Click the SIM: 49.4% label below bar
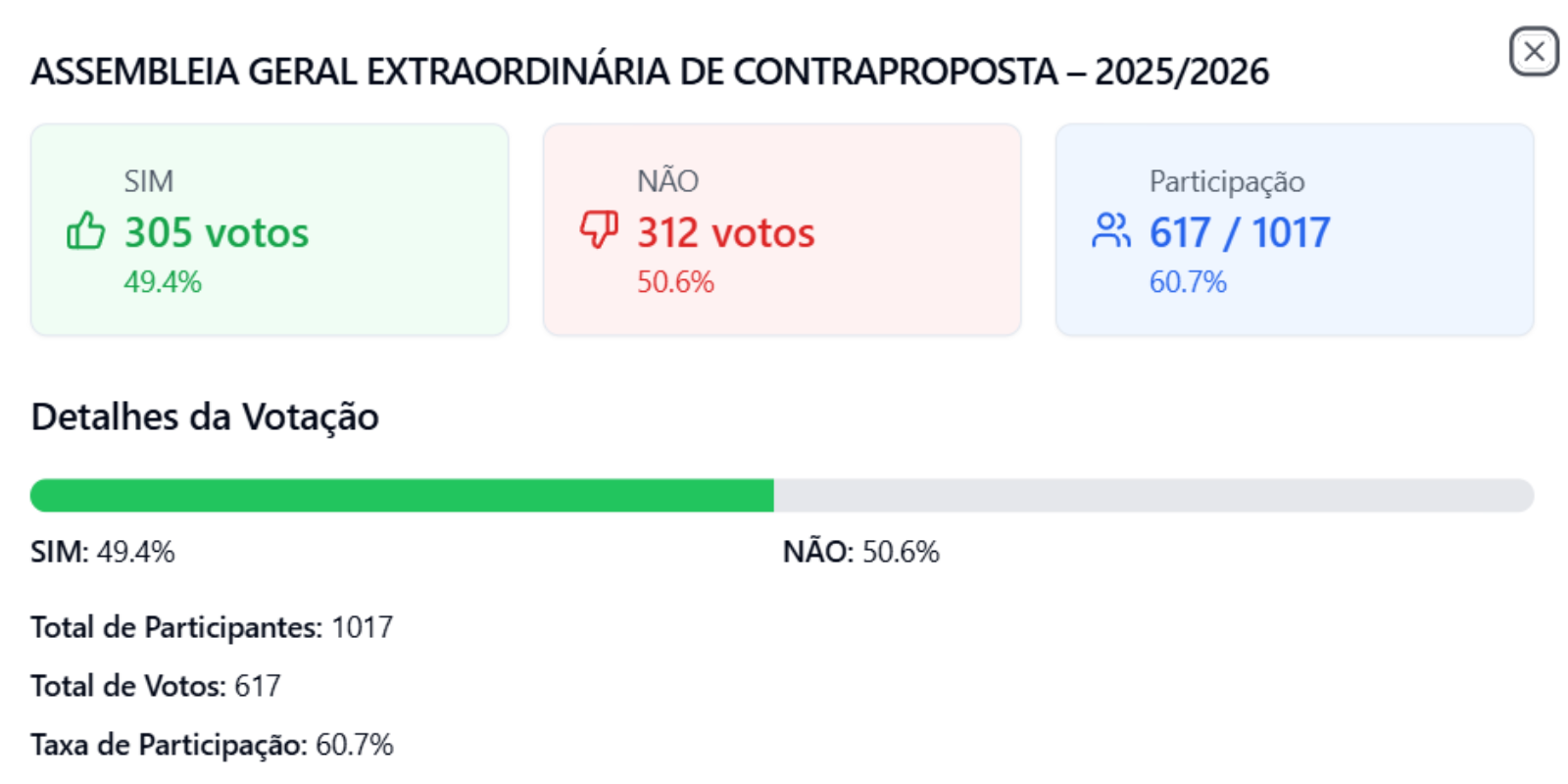This screenshot has height=784, width=1568. point(103,552)
